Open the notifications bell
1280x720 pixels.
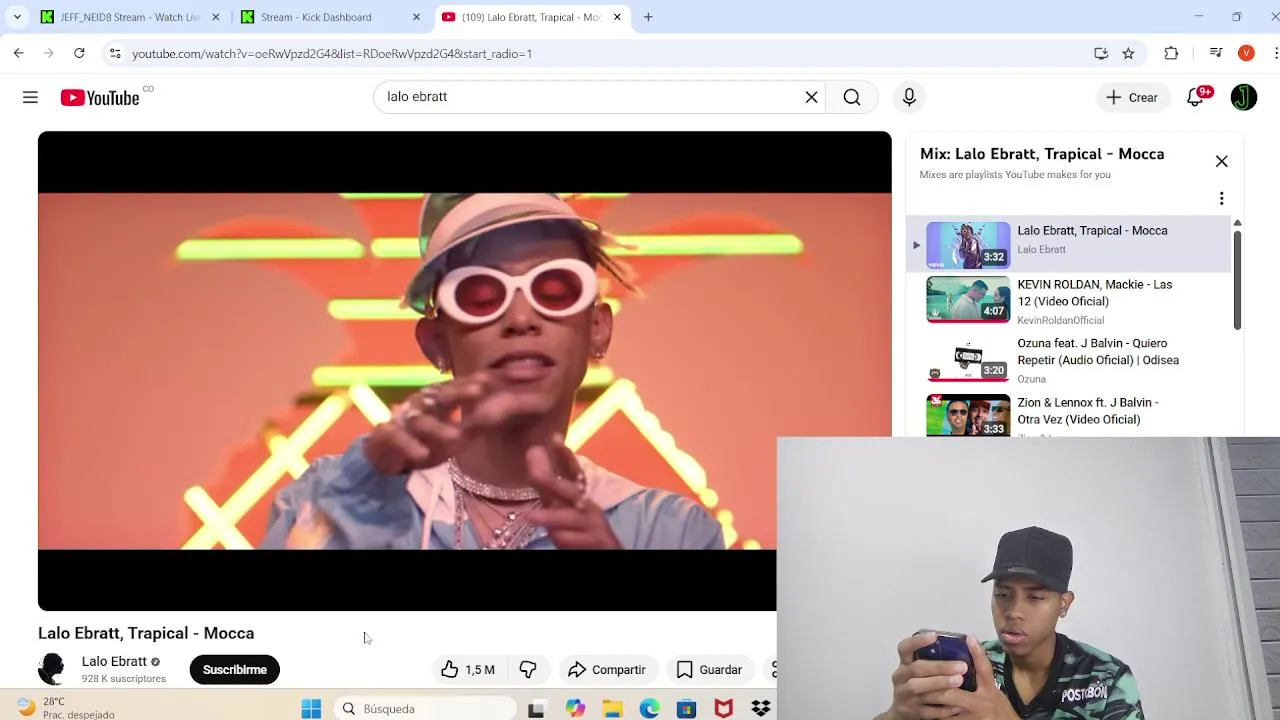point(1196,97)
